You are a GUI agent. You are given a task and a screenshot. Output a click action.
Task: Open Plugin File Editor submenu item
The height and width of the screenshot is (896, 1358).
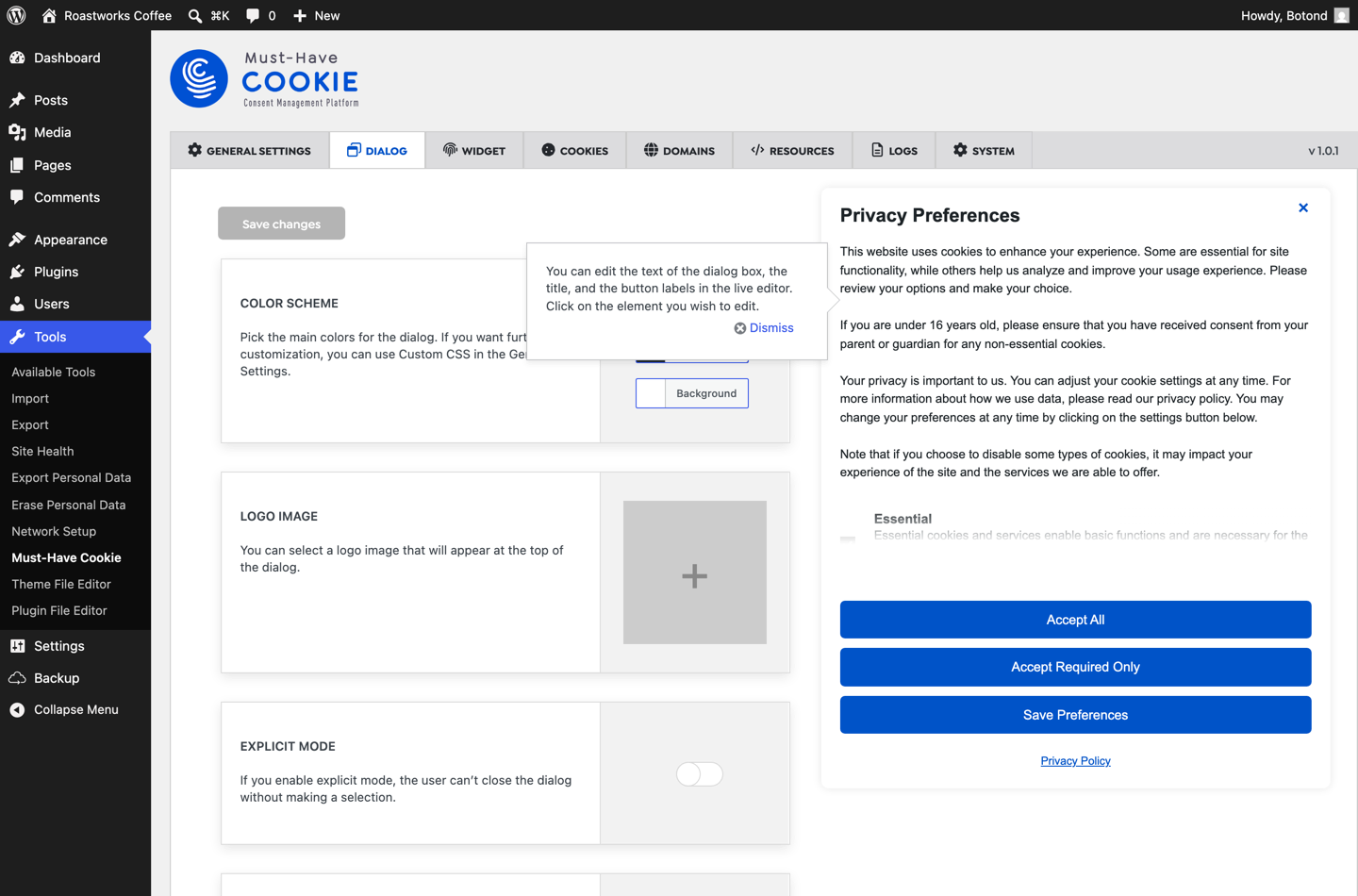tap(59, 610)
